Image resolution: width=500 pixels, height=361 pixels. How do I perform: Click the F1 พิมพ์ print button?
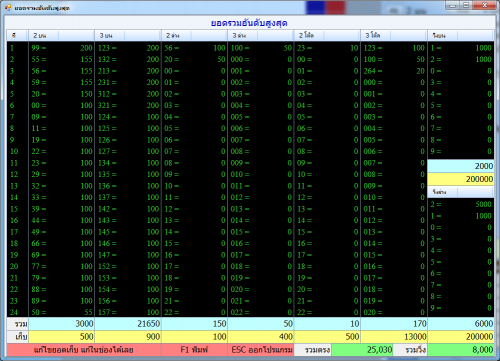click(x=194, y=350)
